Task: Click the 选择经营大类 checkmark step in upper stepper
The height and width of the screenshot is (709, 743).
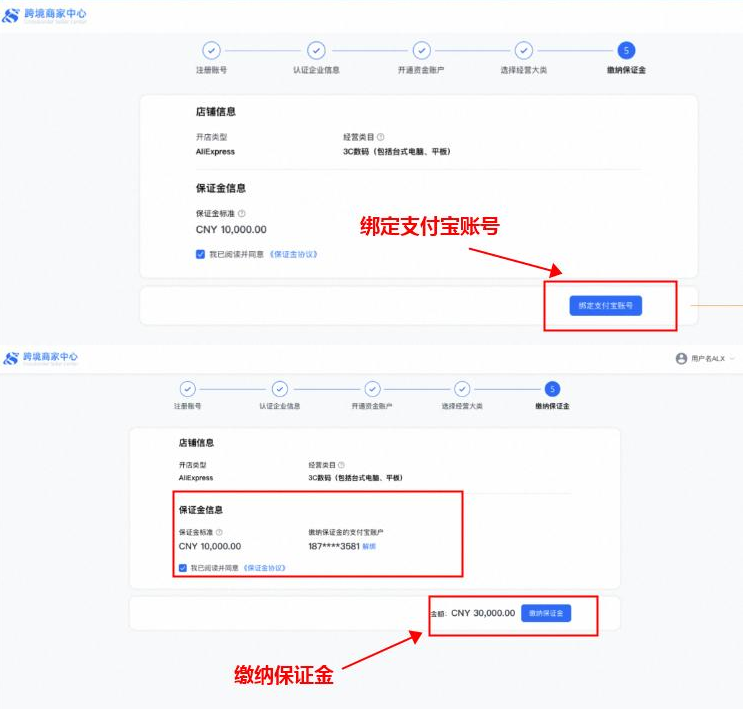Action: [524, 50]
